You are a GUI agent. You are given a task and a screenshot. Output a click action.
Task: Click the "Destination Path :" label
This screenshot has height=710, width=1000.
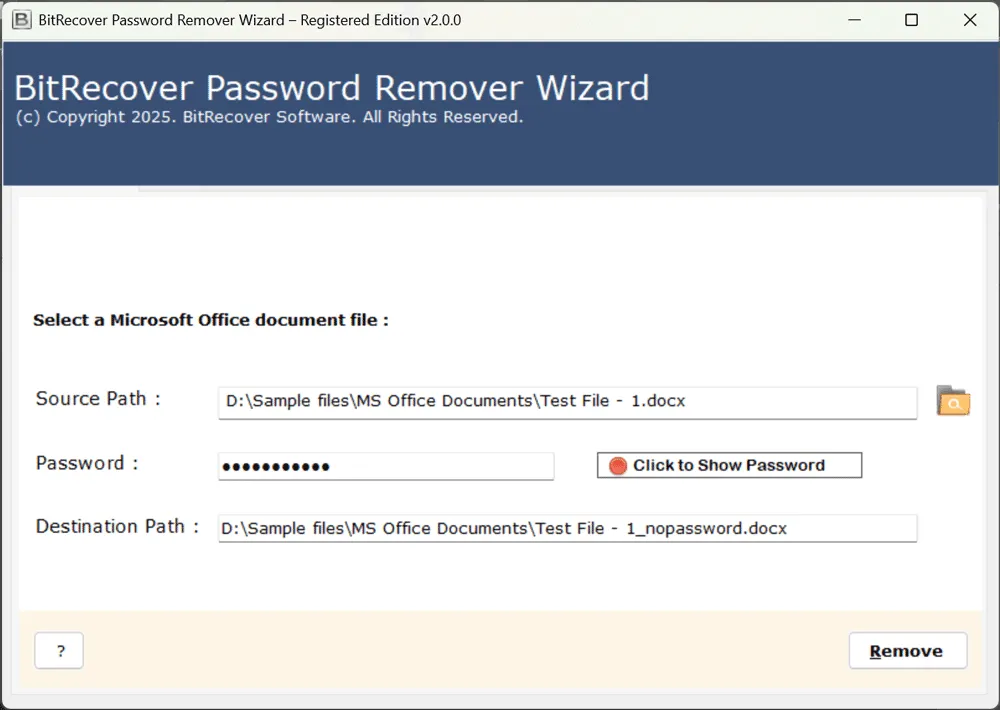(x=117, y=527)
